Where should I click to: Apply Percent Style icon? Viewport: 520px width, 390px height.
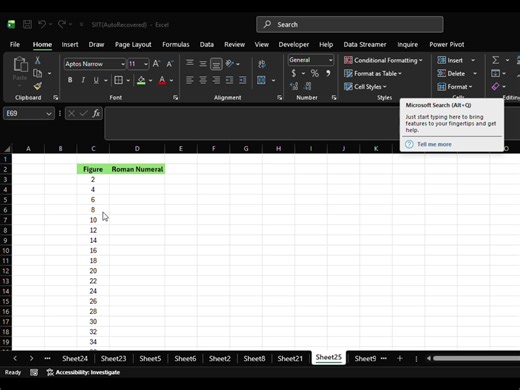(315, 73)
